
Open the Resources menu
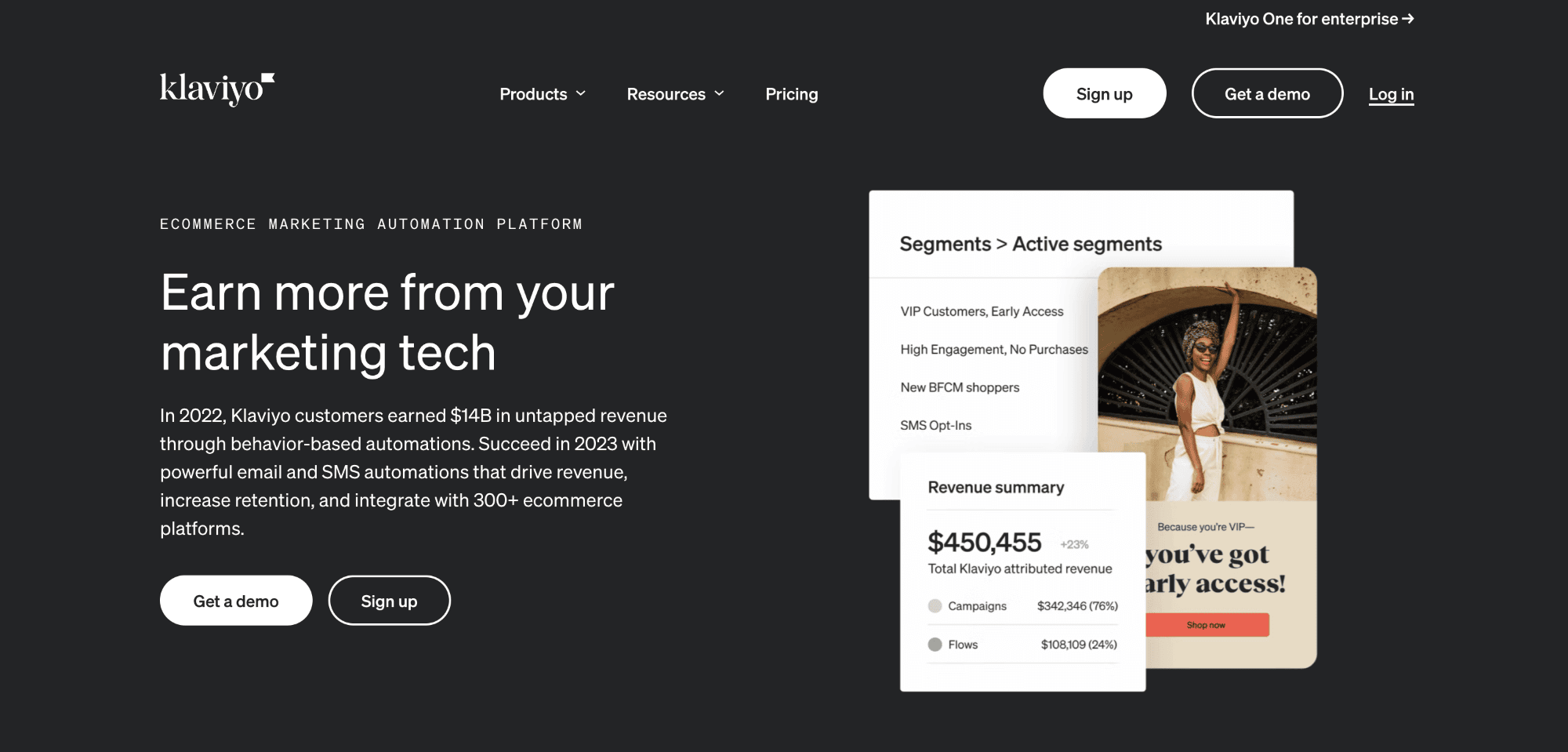(x=666, y=94)
